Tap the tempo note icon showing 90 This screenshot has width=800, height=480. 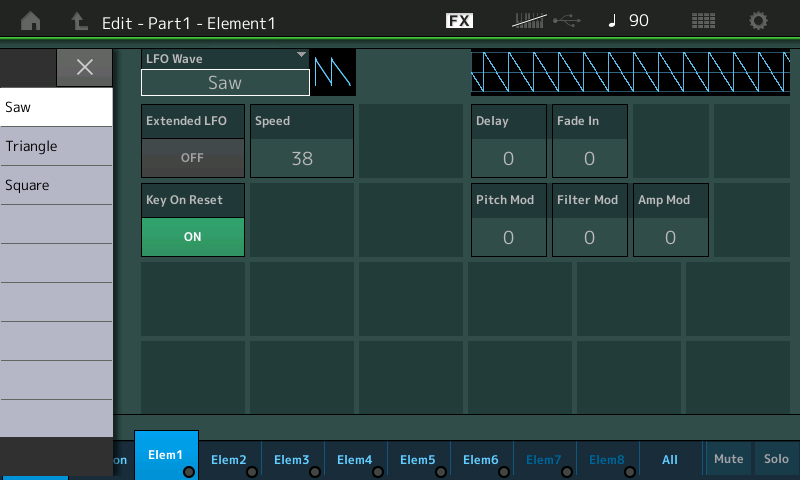pos(628,21)
